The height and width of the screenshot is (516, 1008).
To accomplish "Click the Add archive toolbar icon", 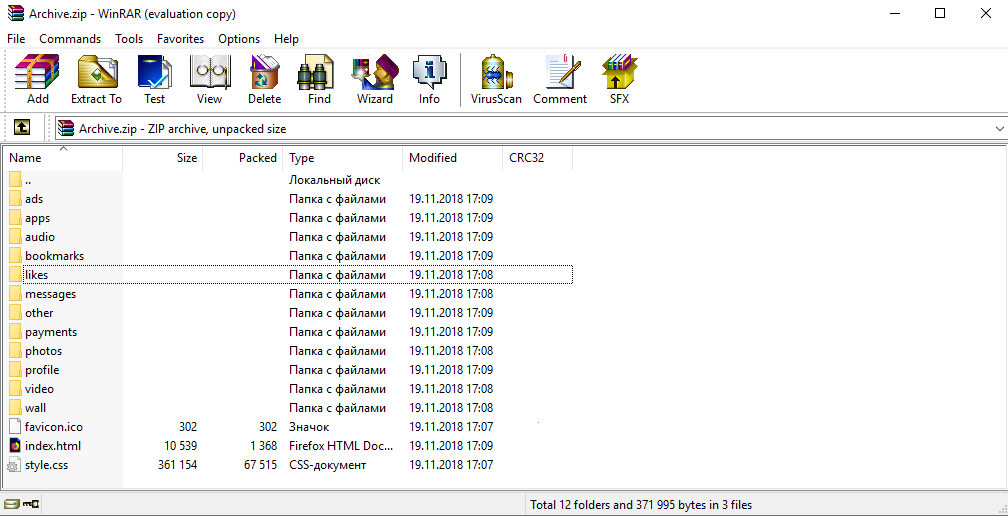I will 38,79.
